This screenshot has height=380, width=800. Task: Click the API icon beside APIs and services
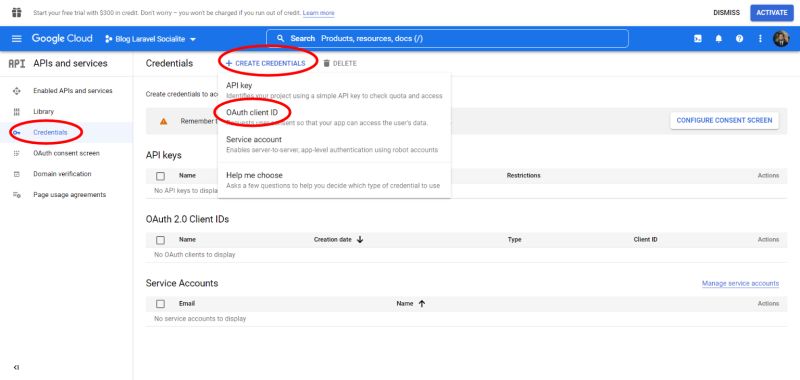17,64
